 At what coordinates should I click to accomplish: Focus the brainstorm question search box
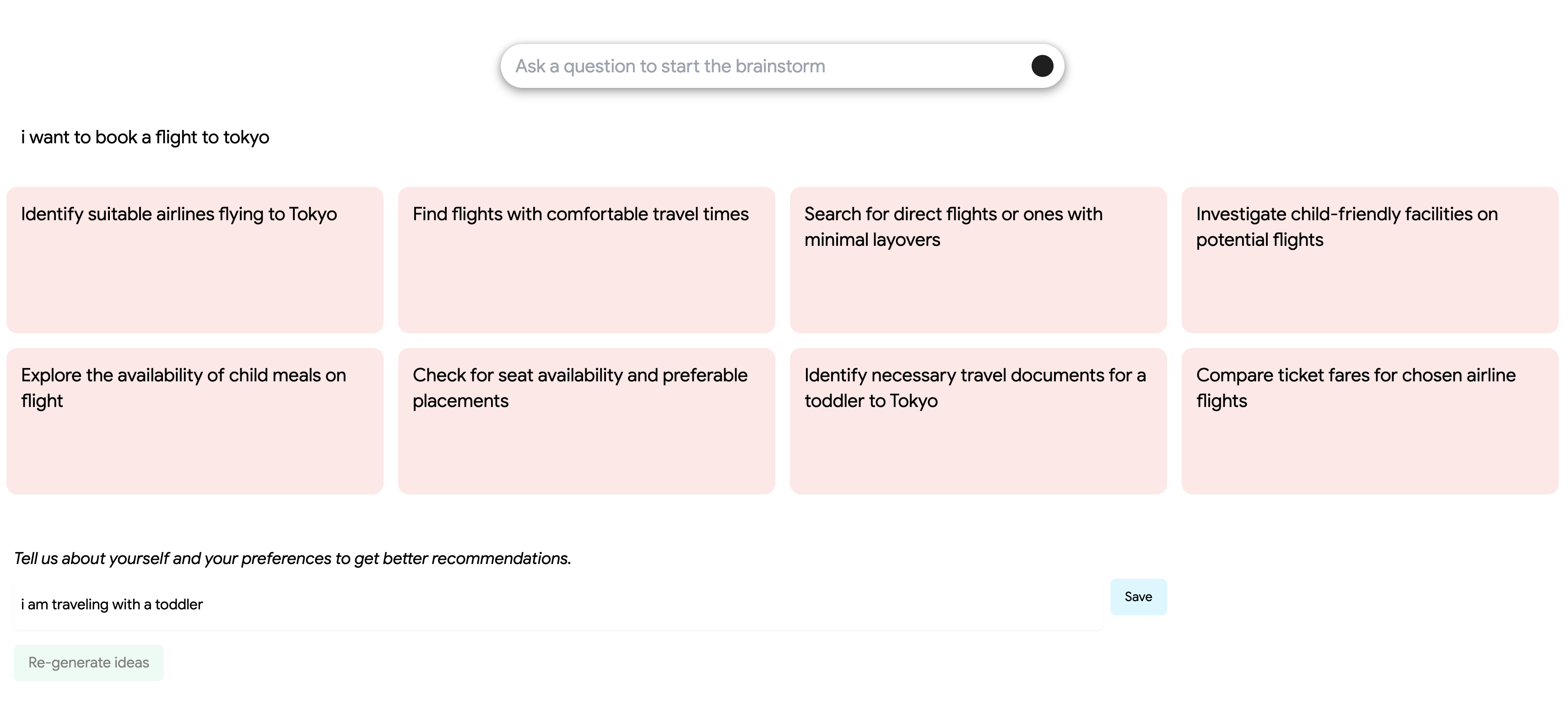click(x=761, y=66)
